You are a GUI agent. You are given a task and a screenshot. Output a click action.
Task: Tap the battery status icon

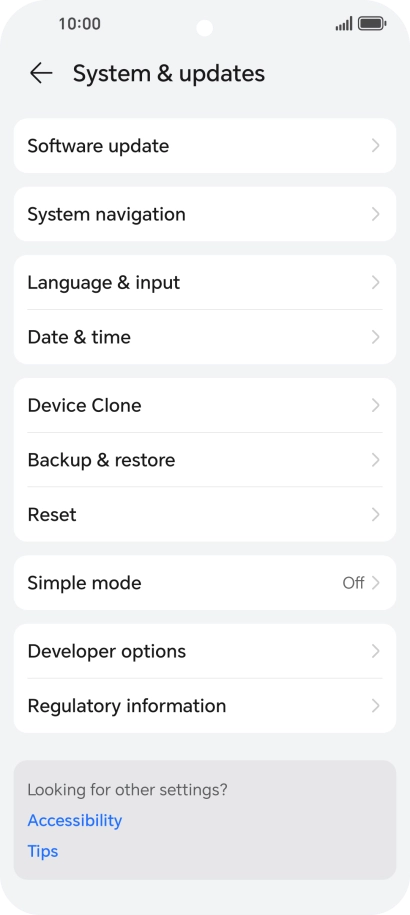point(372,24)
